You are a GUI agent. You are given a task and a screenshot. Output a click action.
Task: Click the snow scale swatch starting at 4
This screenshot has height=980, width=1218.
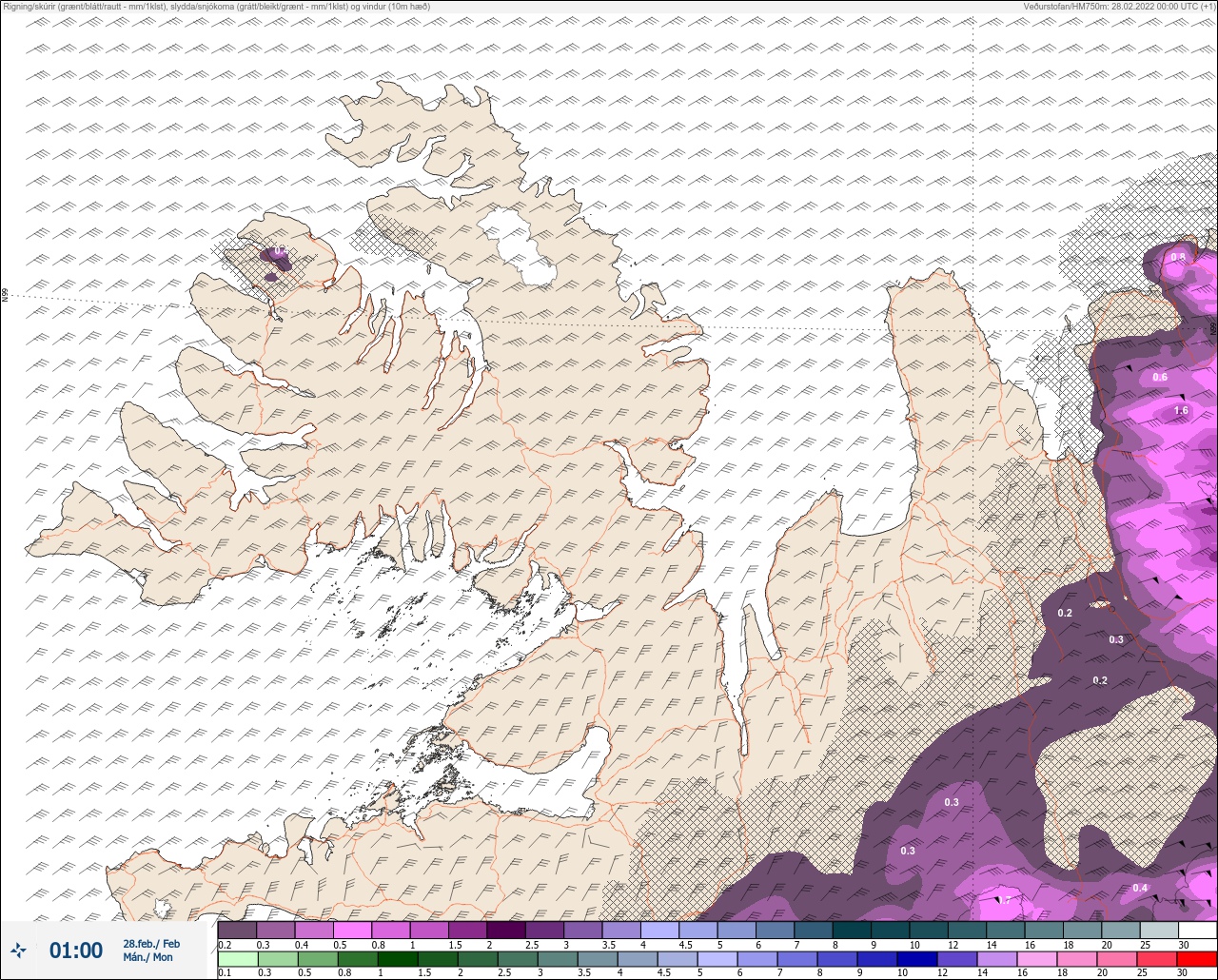[659, 931]
